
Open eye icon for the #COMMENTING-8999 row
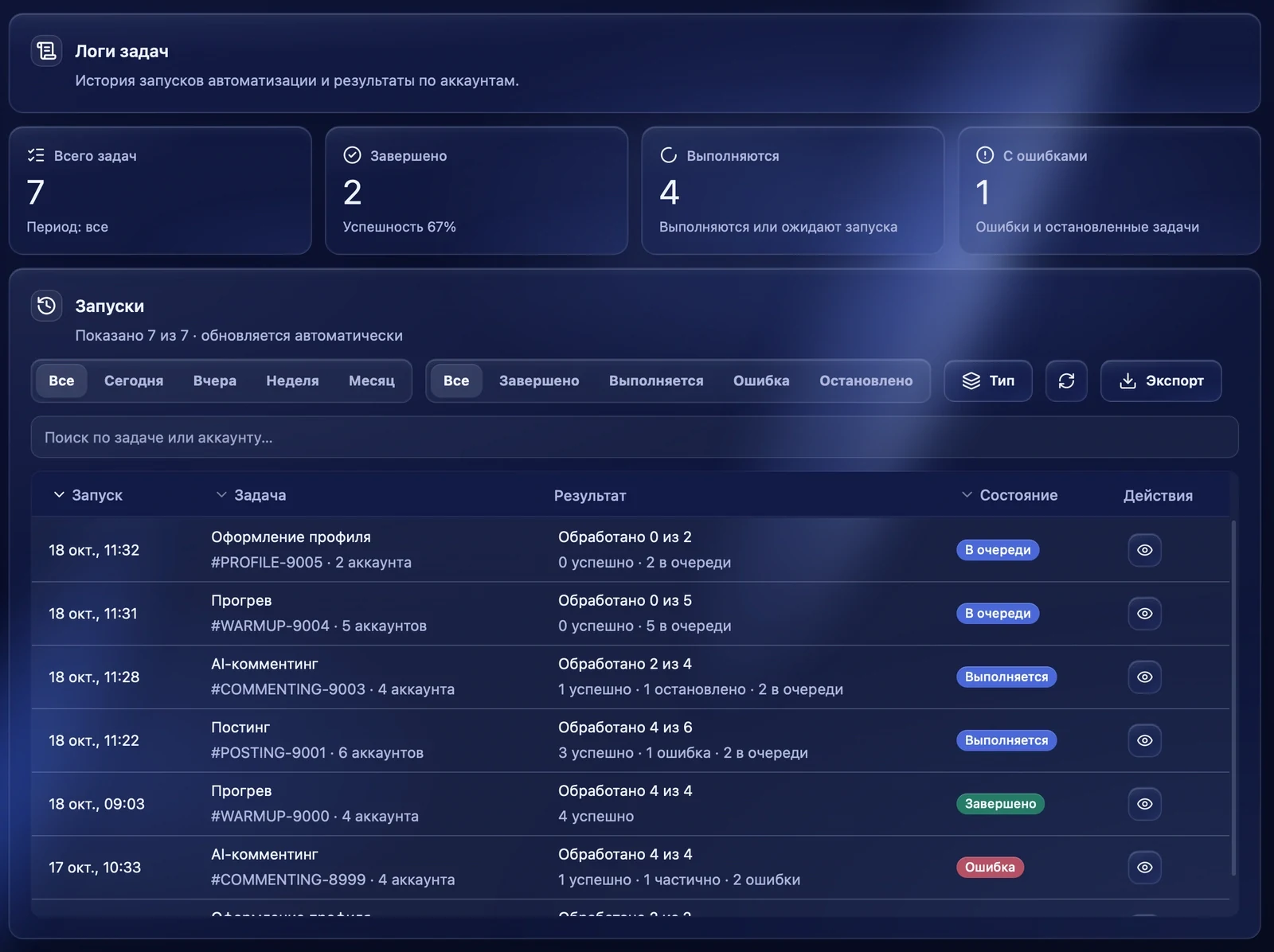(1144, 868)
